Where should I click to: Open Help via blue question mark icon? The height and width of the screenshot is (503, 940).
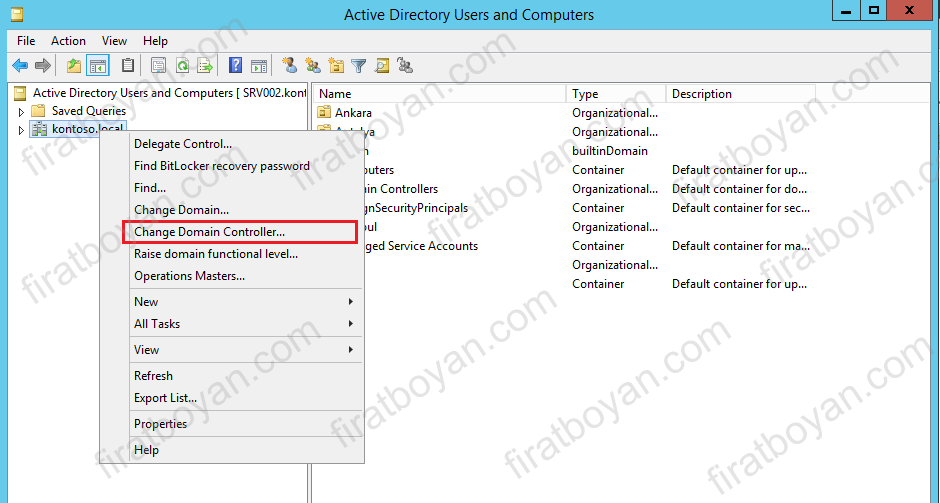coord(236,65)
